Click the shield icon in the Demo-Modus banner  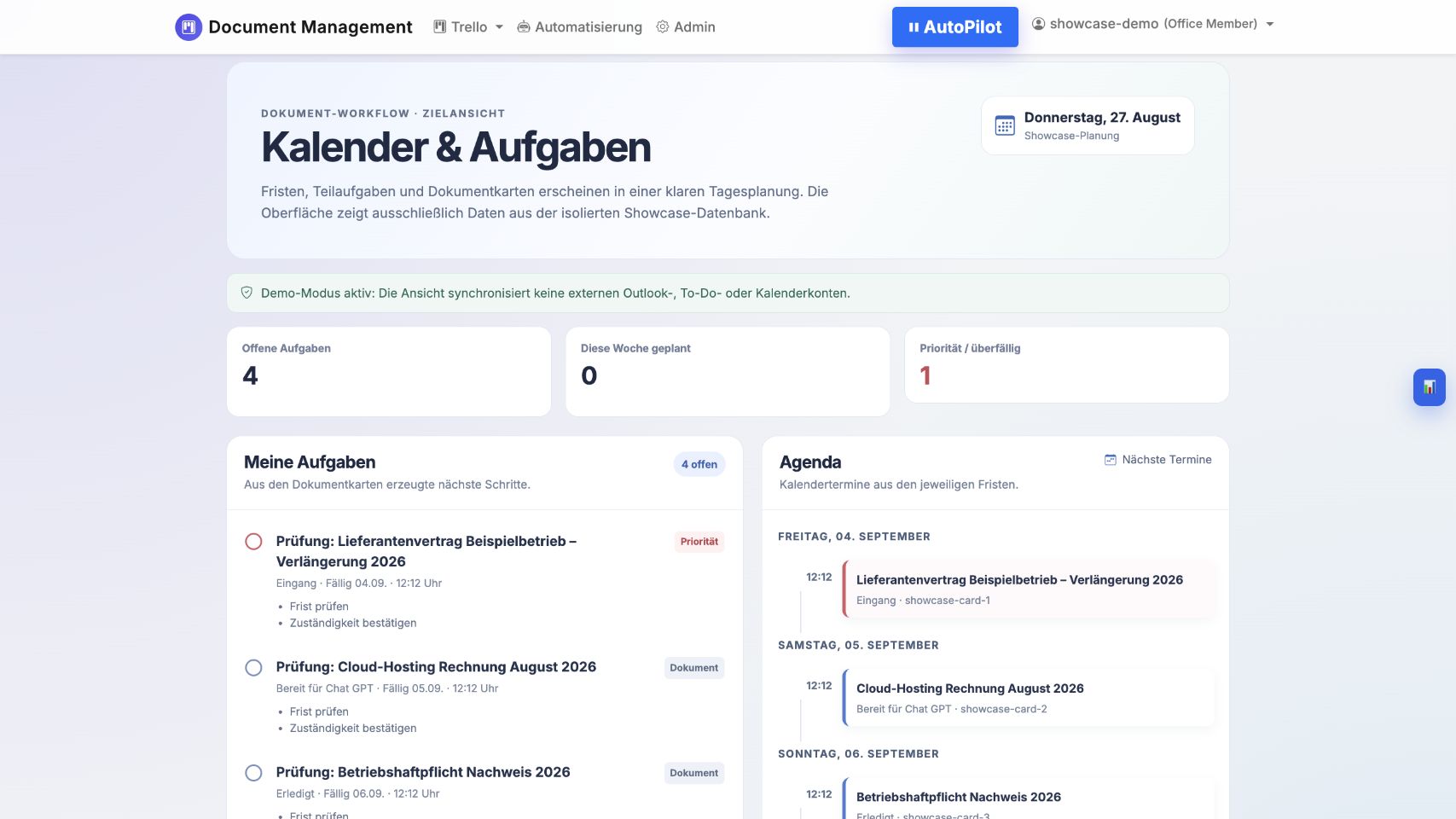tap(247, 293)
